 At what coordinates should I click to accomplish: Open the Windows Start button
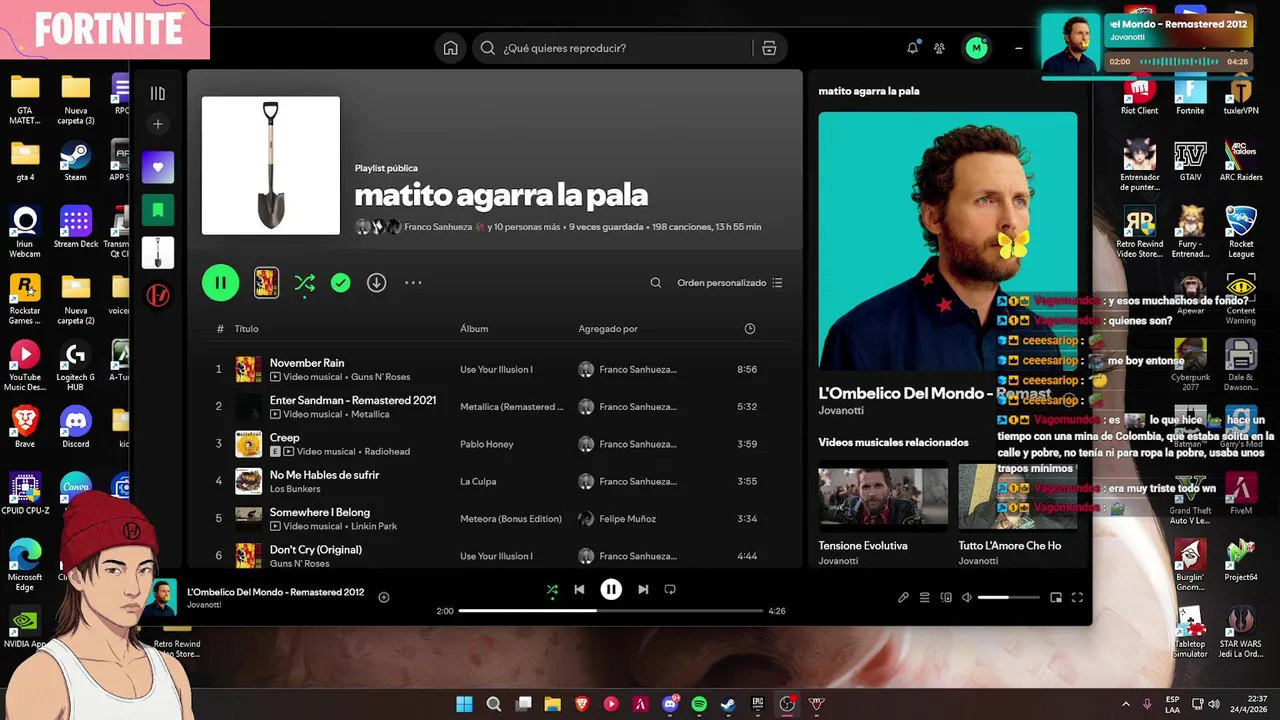[464, 704]
